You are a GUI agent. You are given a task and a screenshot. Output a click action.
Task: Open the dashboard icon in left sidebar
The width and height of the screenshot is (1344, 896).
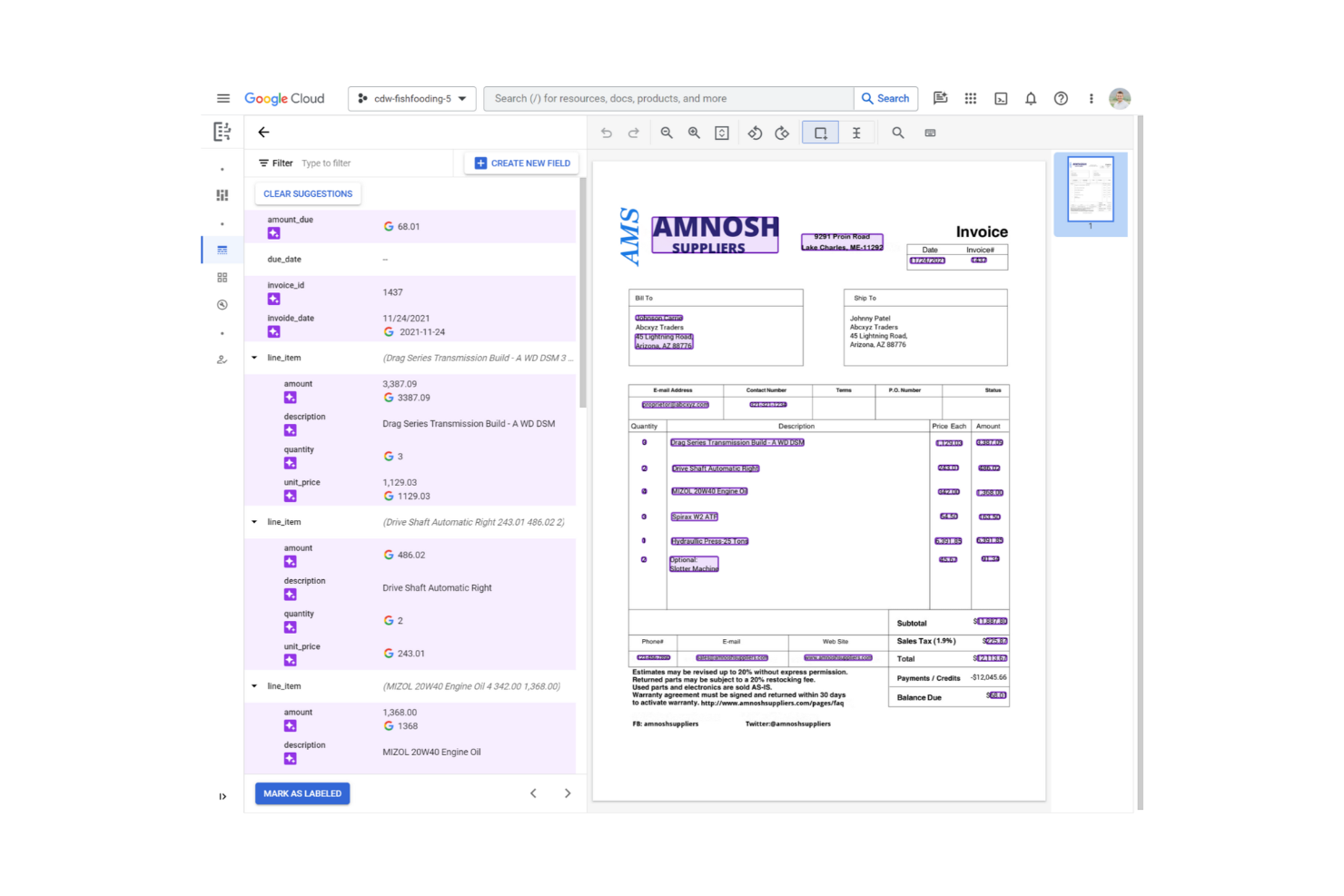pos(222,195)
